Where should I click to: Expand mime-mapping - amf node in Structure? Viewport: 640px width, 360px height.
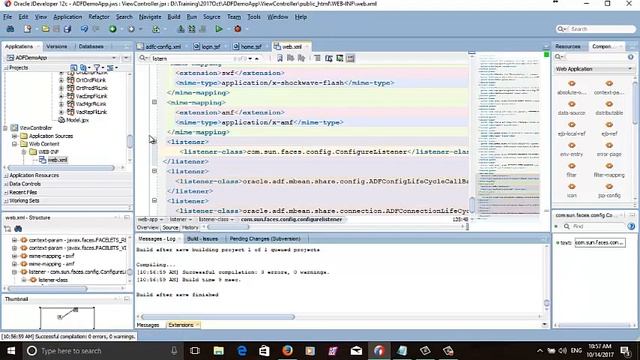point(14,264)
